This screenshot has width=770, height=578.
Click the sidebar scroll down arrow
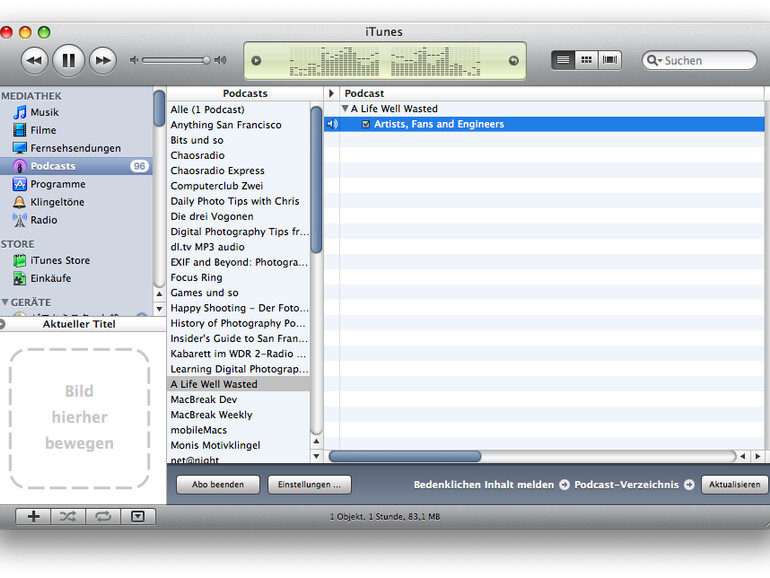(x=159, y=309)
